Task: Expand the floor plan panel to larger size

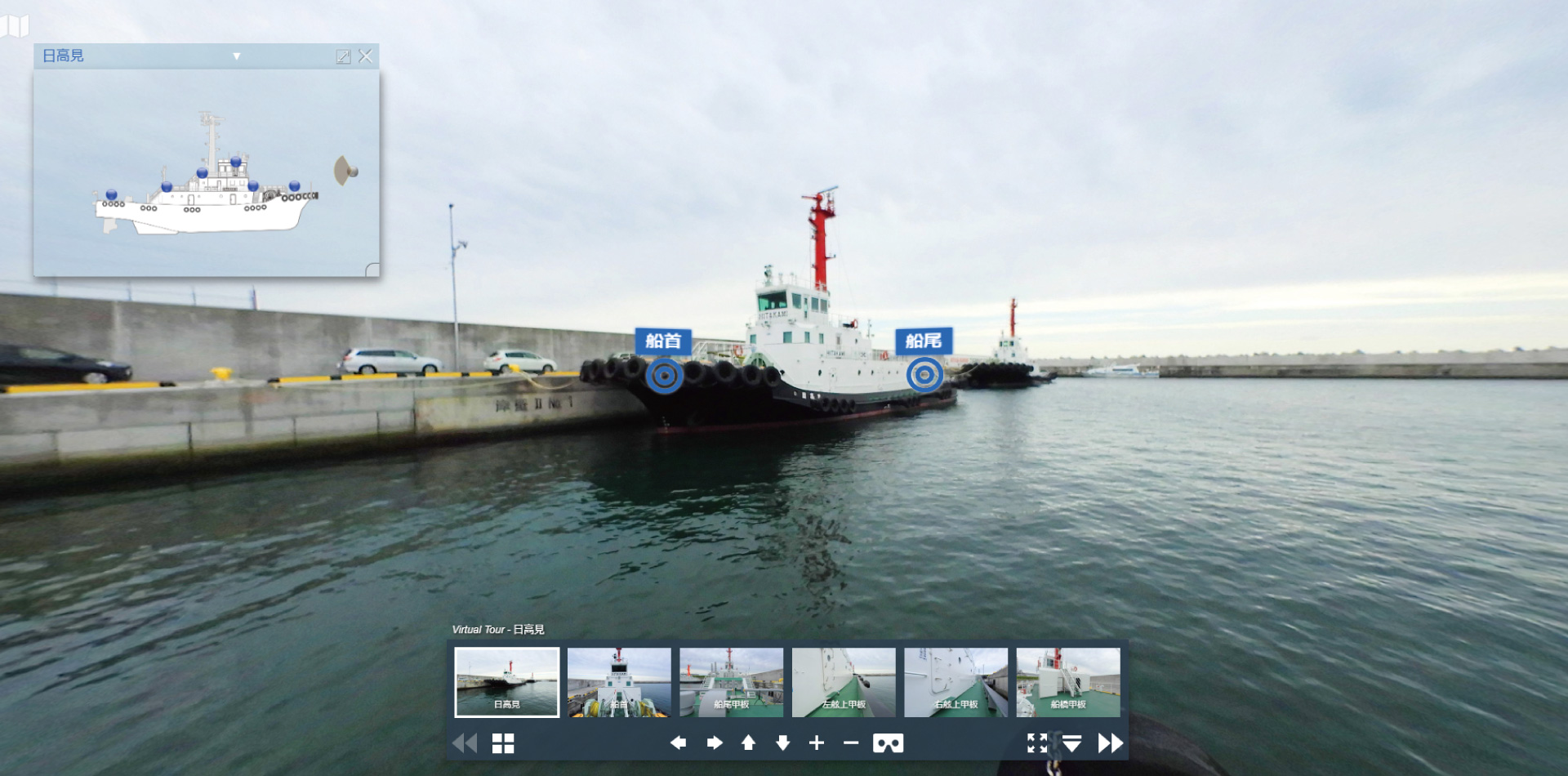Action: [x=343, y=56]
